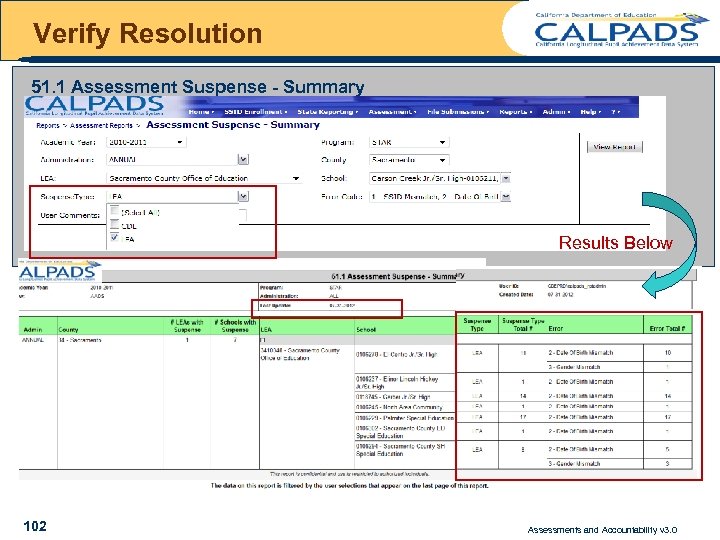Click the CALPADS logo in application header
The width and height of the screenshot is (720, 540).
click(x=94, y=107)
